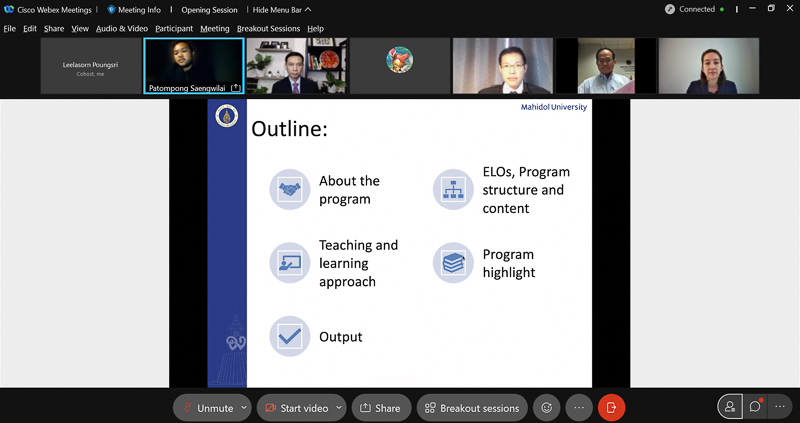Open panel options ellipsis at bottom right
The width and height of the screenshot is (800, 423).
coord(782,407)
